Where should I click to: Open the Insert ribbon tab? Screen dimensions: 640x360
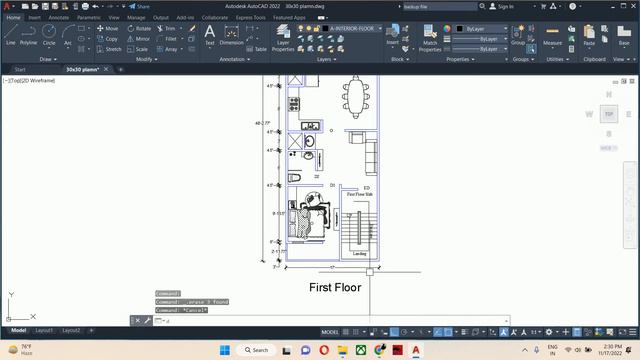(x=34, y=18)
